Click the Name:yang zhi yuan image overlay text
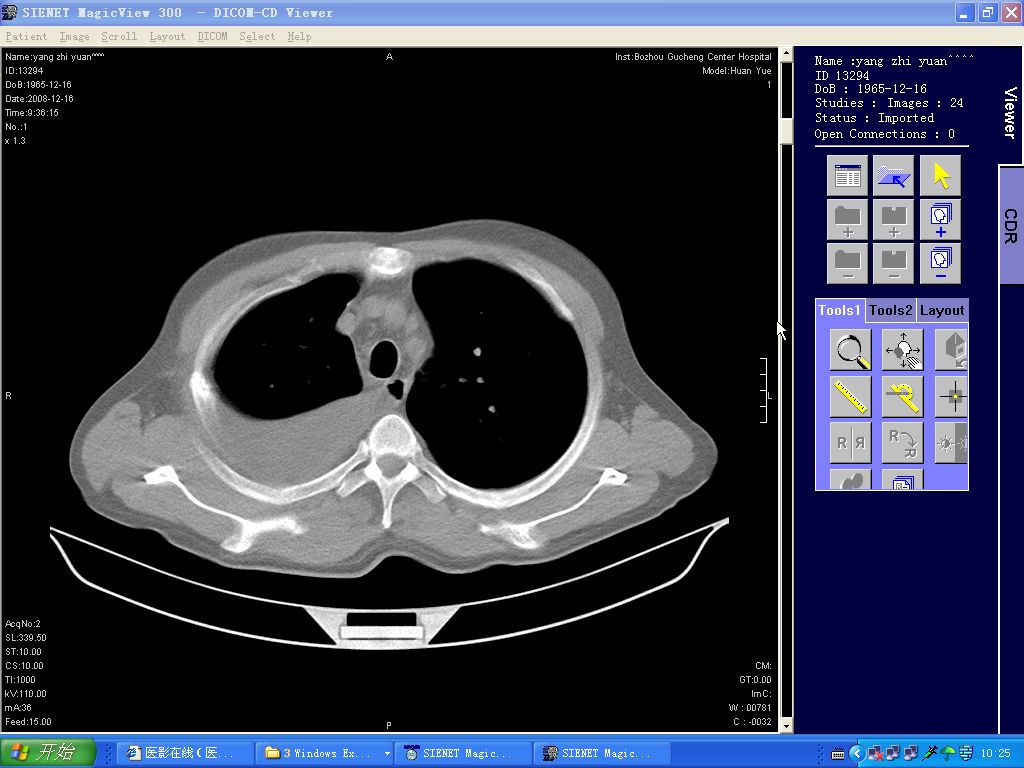This screenshot has width=1024, height=768. point(54,57)
